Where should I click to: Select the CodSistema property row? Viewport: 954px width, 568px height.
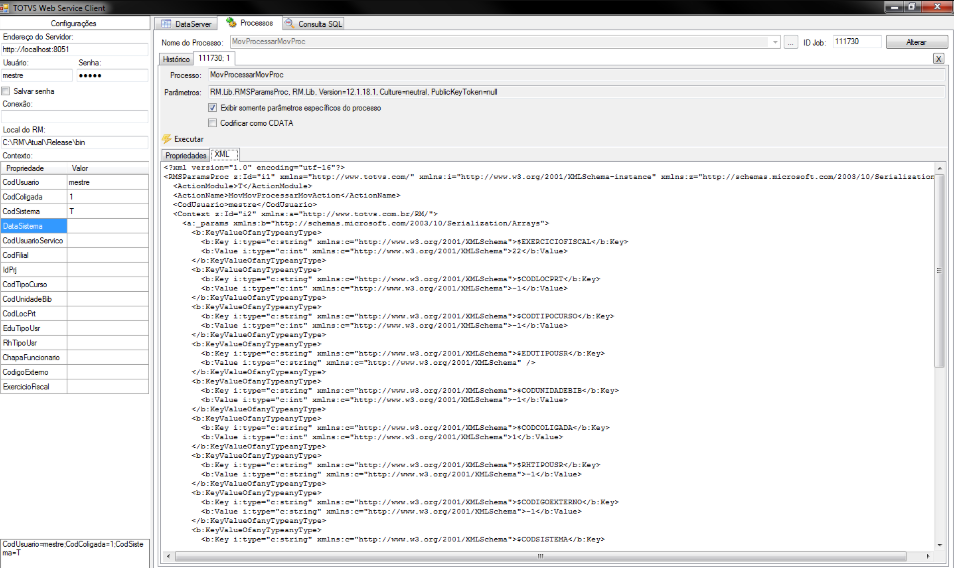(x=74, y=212)
